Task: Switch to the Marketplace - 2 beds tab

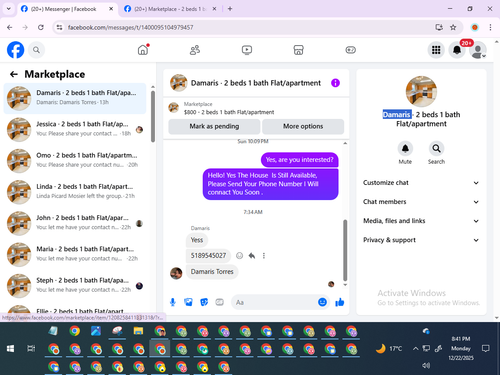Action: [x=170, y=9]
